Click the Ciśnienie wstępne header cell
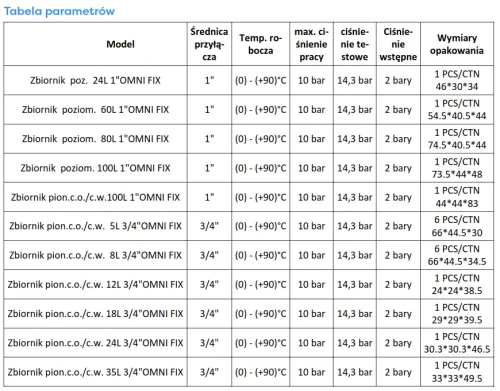The height and width of the screenshot is (391, 500). pyautogui.click(x=398, y=44)
